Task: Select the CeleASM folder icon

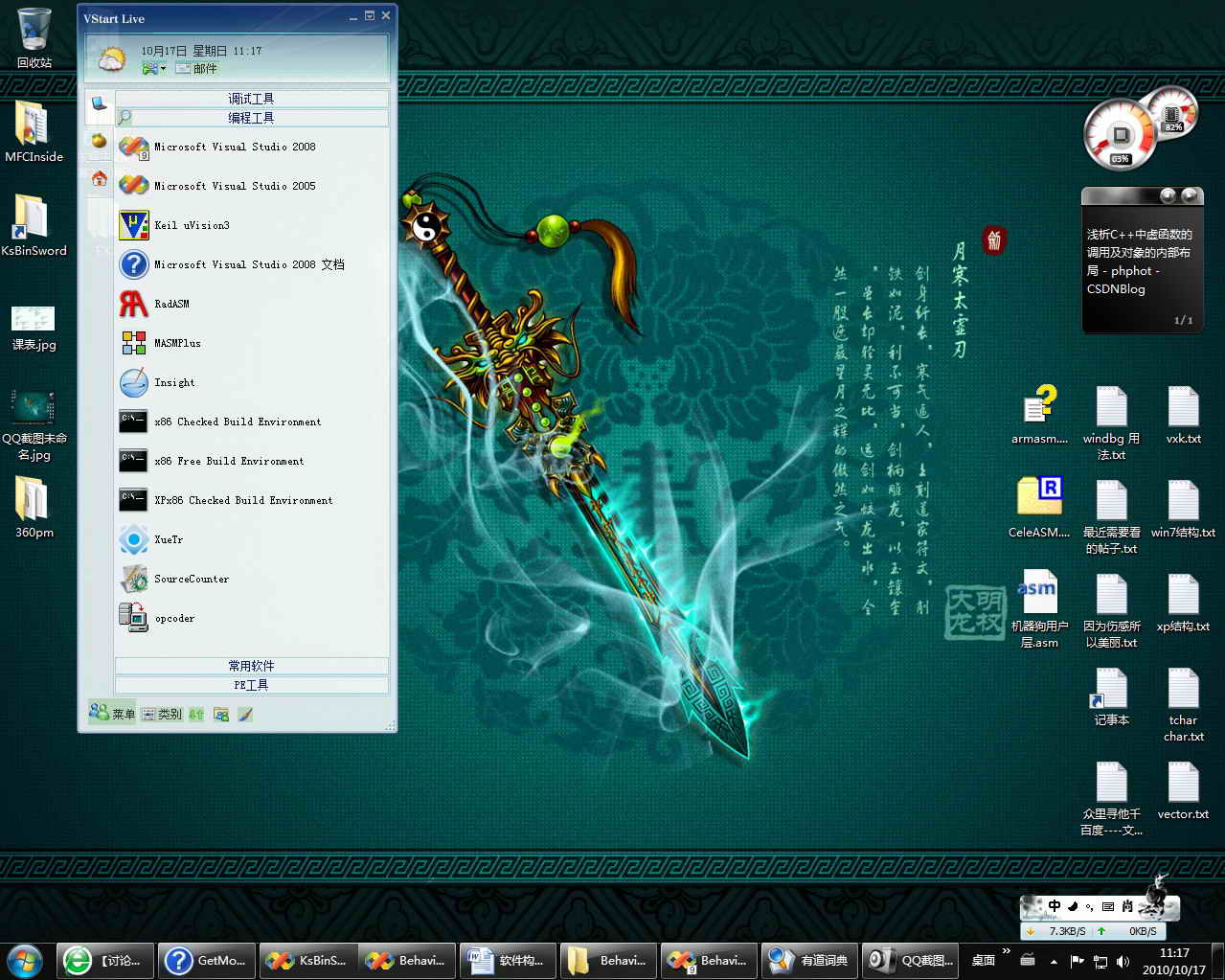Action: [1039, 507]
